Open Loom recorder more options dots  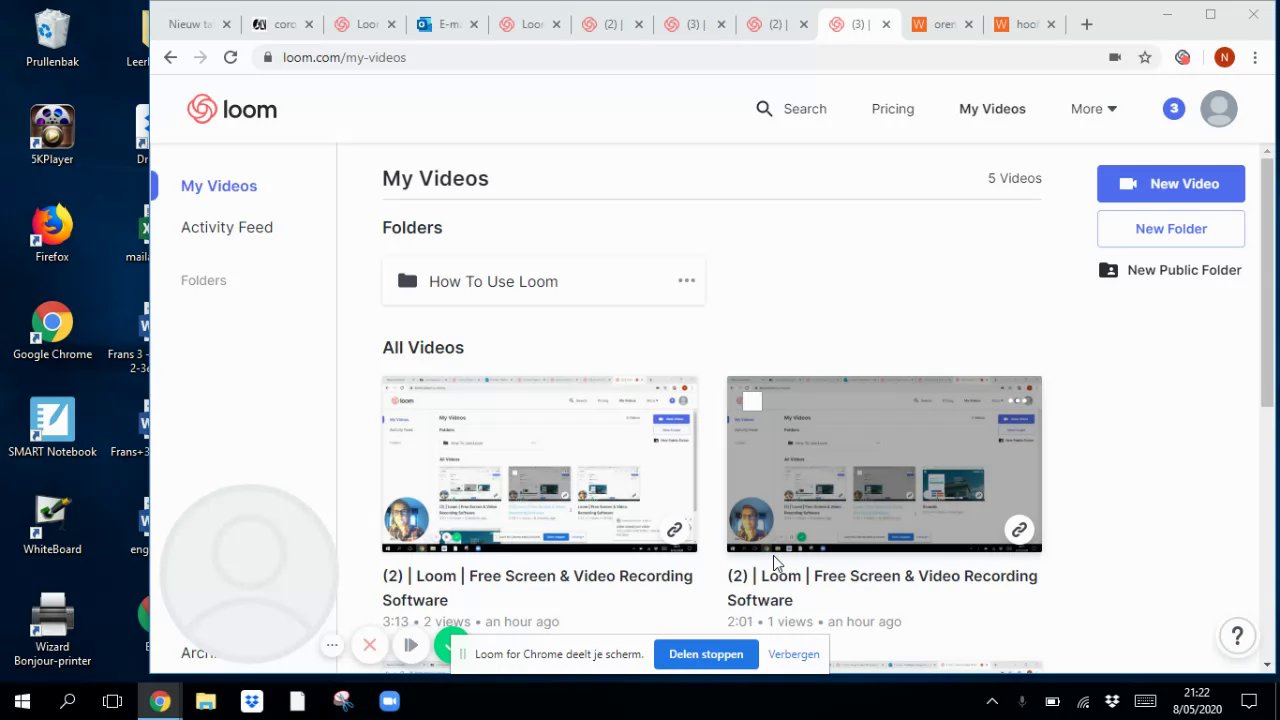(x=332, y=645)
